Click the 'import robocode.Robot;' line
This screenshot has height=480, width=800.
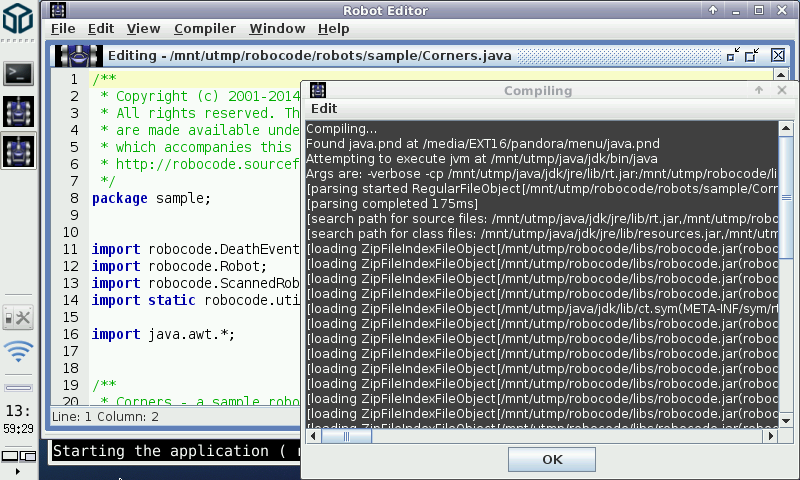click(x=179, y=266)
